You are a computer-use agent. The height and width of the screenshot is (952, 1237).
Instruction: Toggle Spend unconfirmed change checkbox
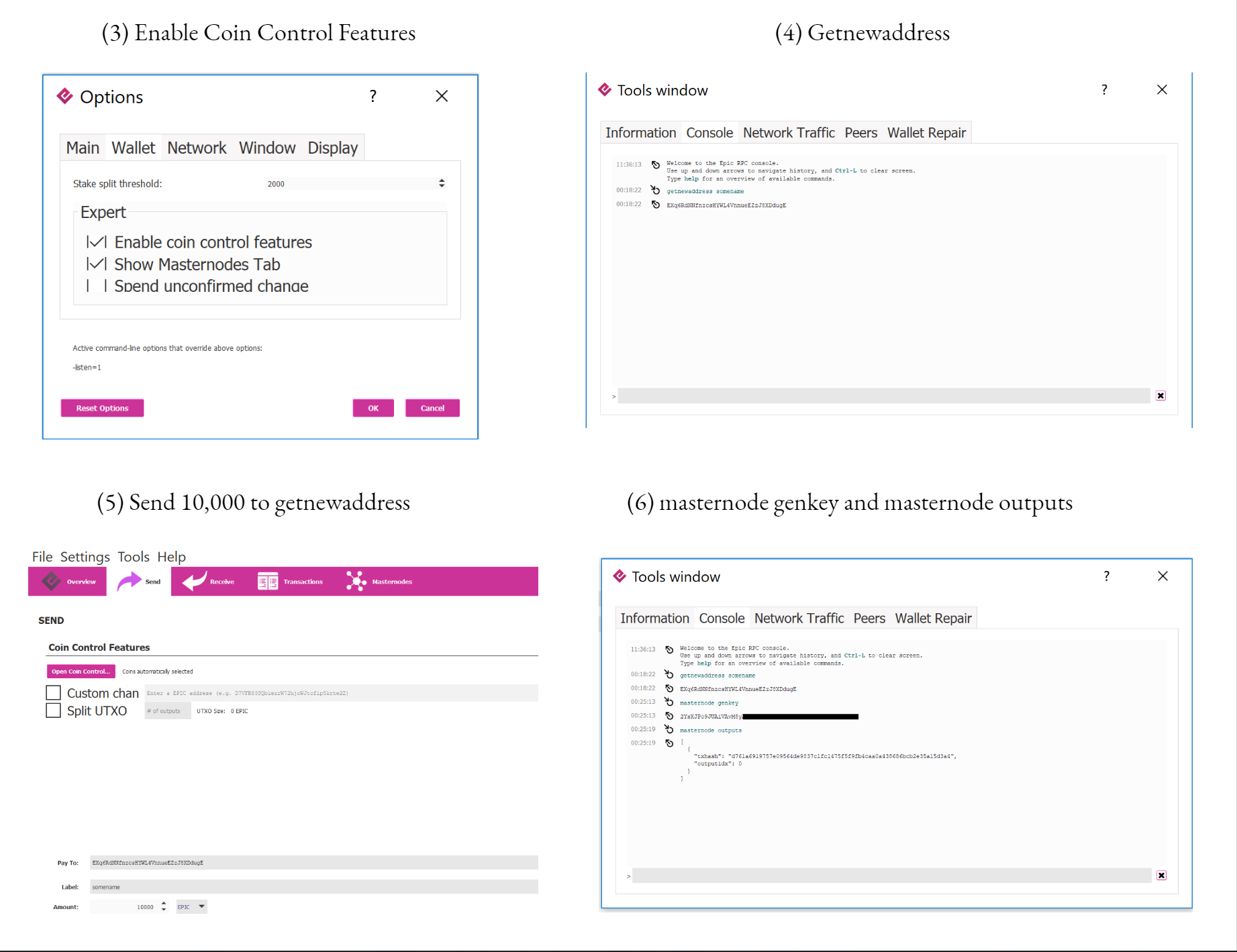coord(97,286)
